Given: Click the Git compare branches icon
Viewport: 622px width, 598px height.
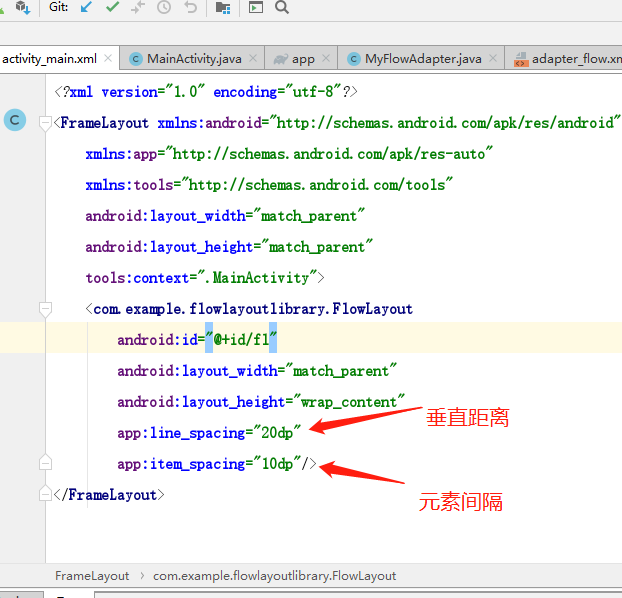Looking at the screenshot, I should pos(138,7).
